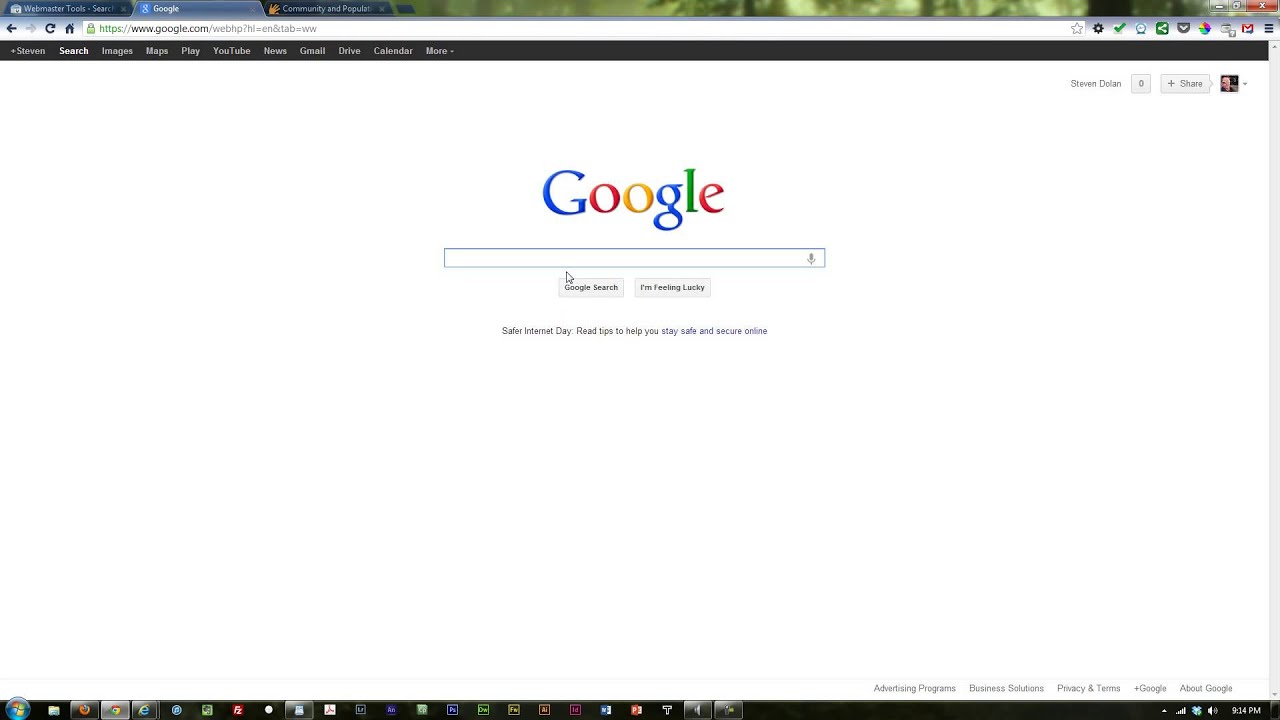This screenshot has width=1280, height=720.
Task: Open YouTube in the Google bar
Action: tap(232, 51)
